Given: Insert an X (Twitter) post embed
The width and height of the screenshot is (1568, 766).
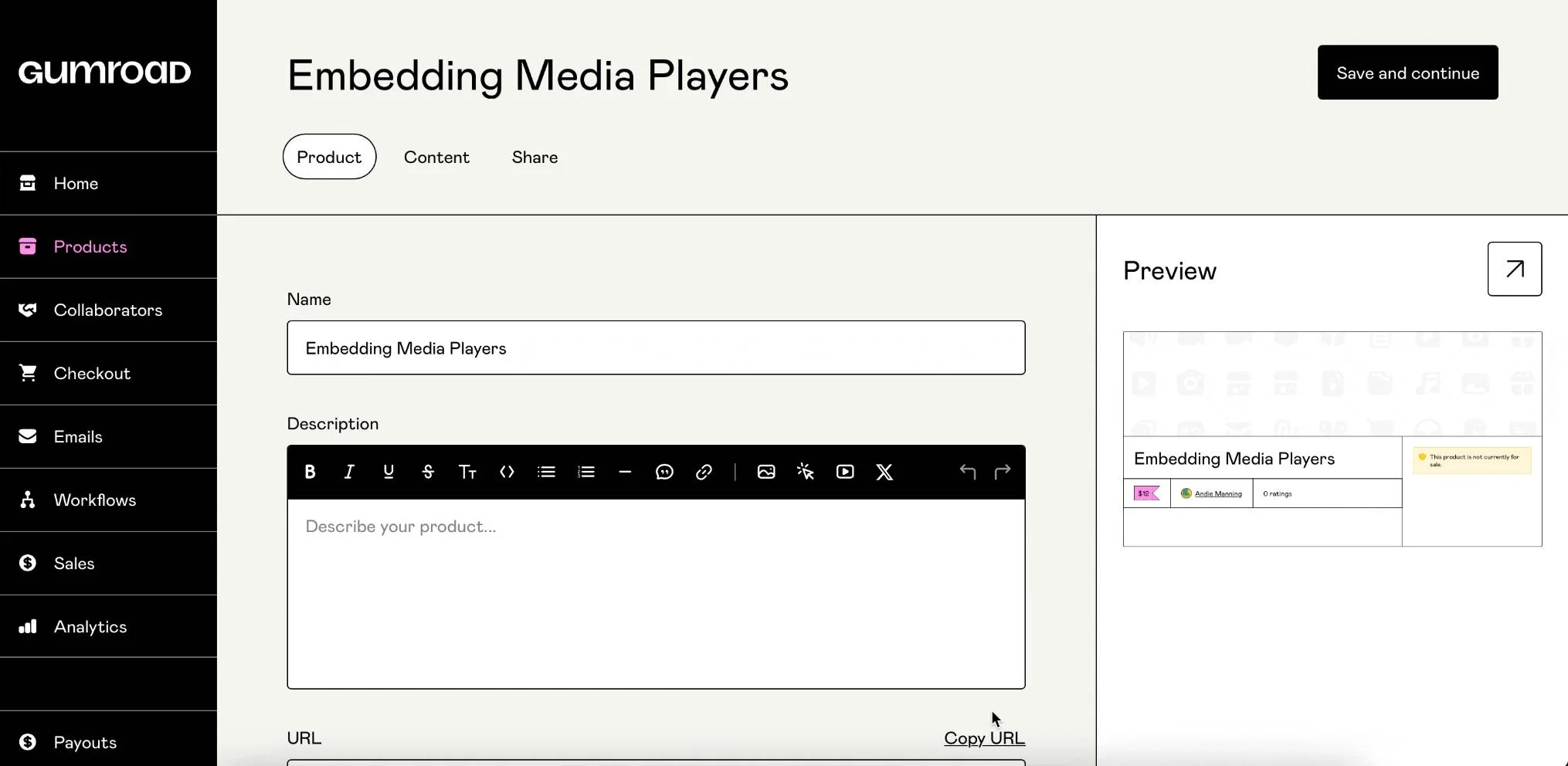Looking at the screenshot, I should tap(884, 472).
